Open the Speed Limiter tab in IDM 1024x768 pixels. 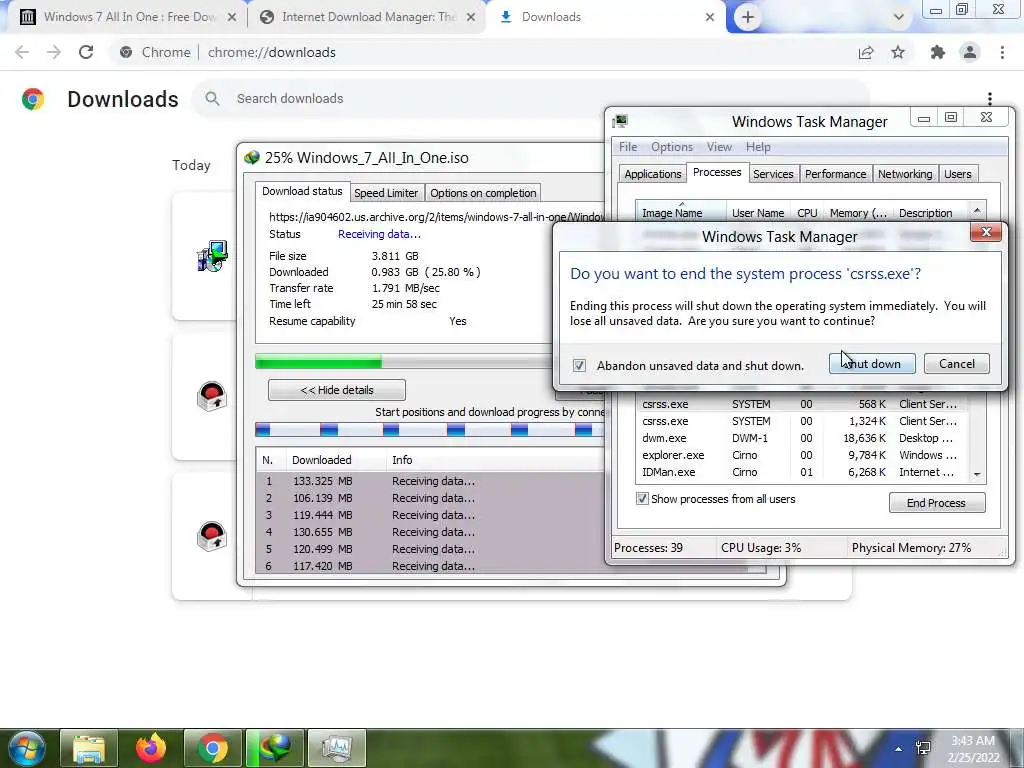(386, 193)
